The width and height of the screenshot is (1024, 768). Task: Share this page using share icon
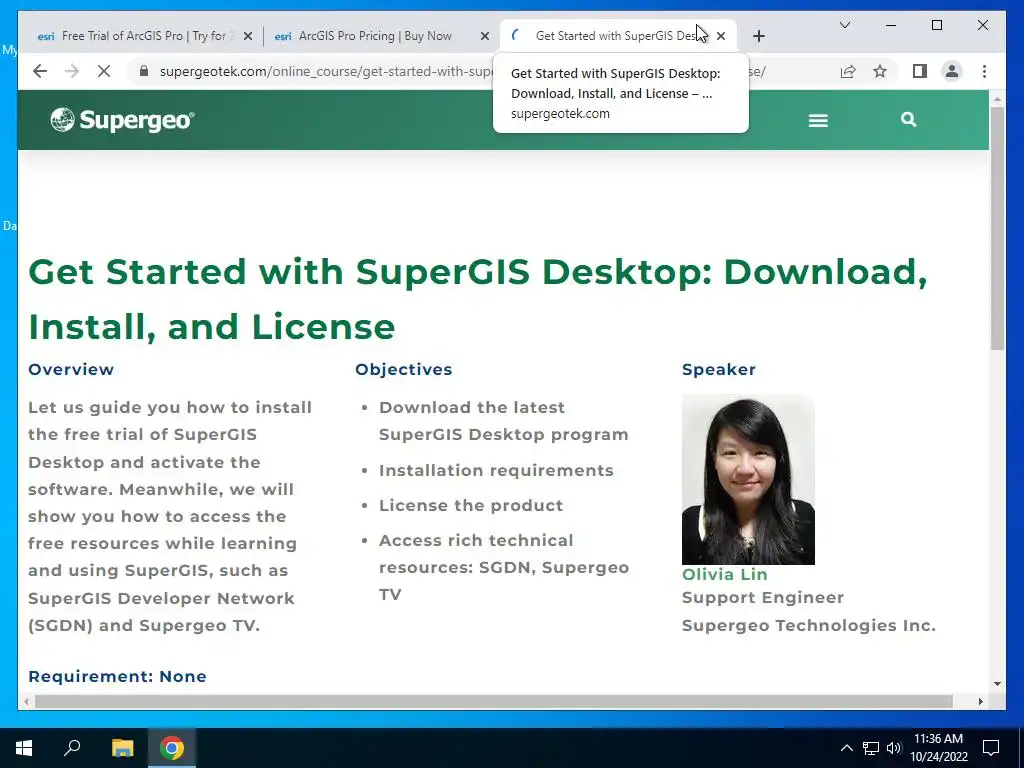848,71
